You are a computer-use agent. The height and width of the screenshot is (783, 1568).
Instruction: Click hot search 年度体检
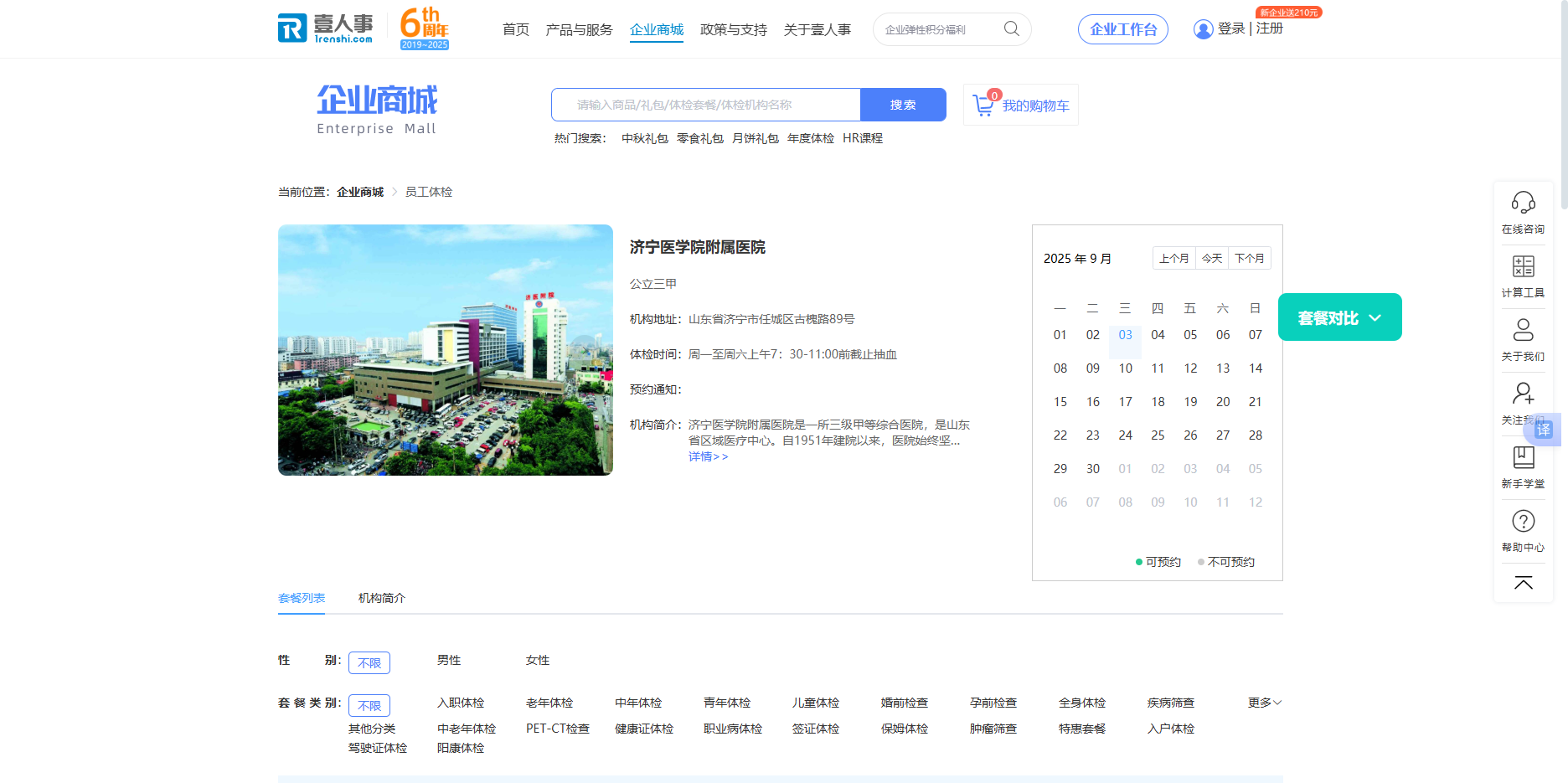(811, 138)
